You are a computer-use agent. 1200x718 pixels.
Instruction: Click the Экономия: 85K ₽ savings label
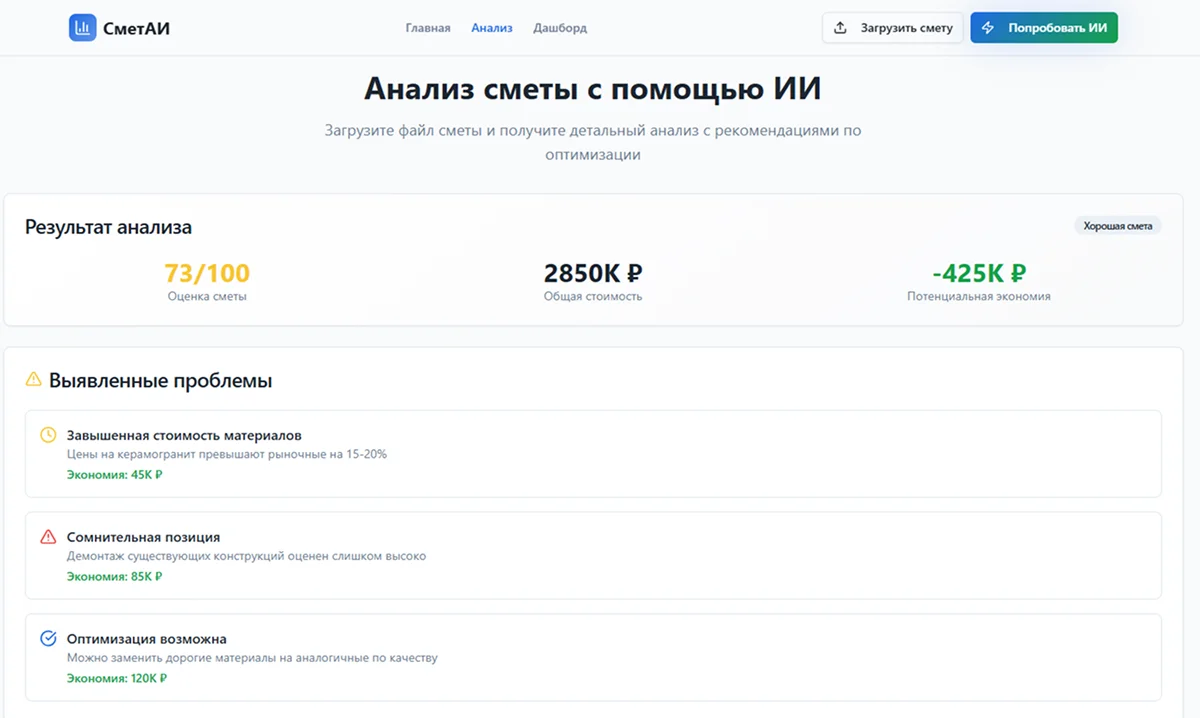click(x=114, y=577)
